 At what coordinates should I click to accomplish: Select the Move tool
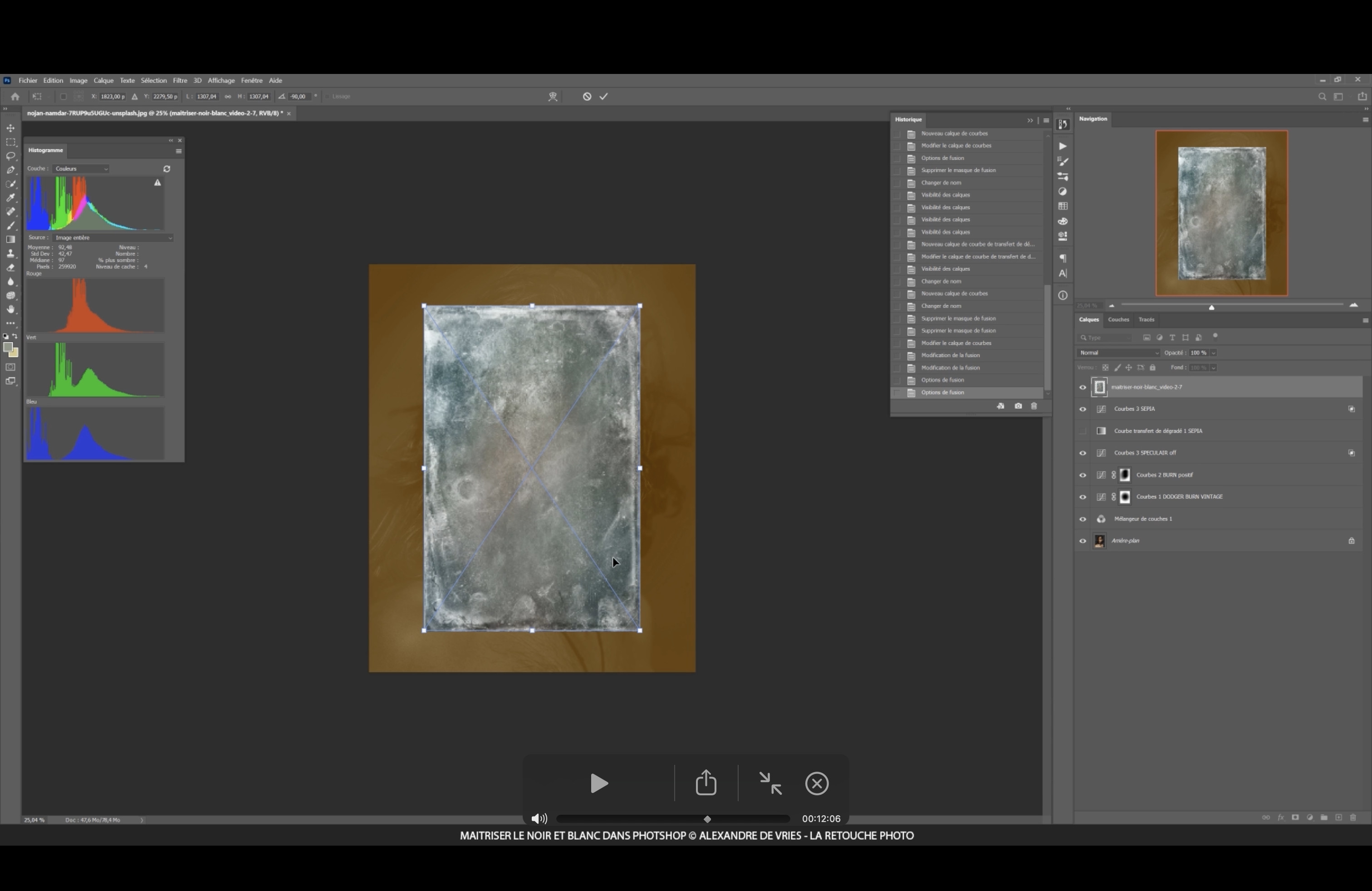(x=10, y=128)
